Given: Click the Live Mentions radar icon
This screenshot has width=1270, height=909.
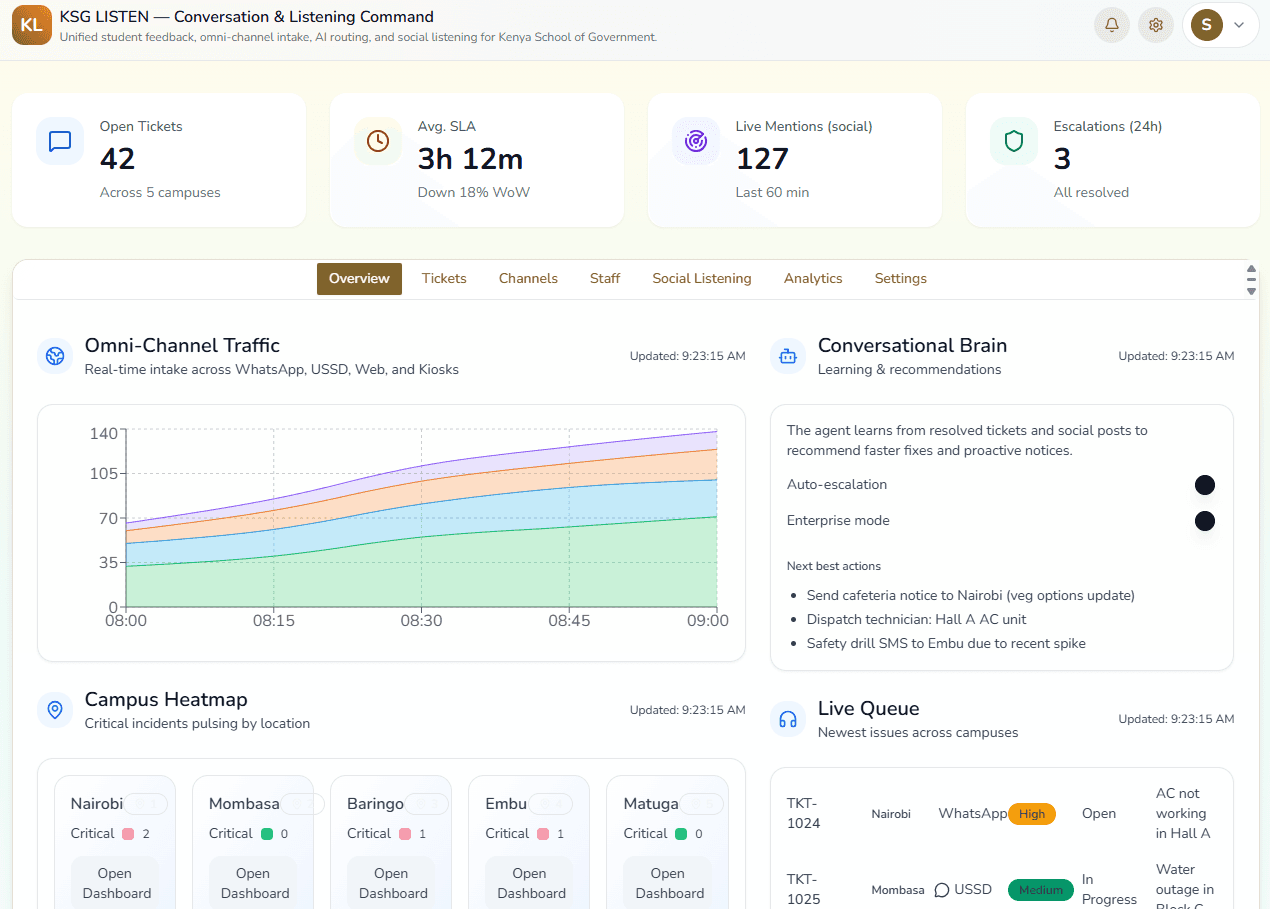Looking at the screenshot, I should (696, 141).
